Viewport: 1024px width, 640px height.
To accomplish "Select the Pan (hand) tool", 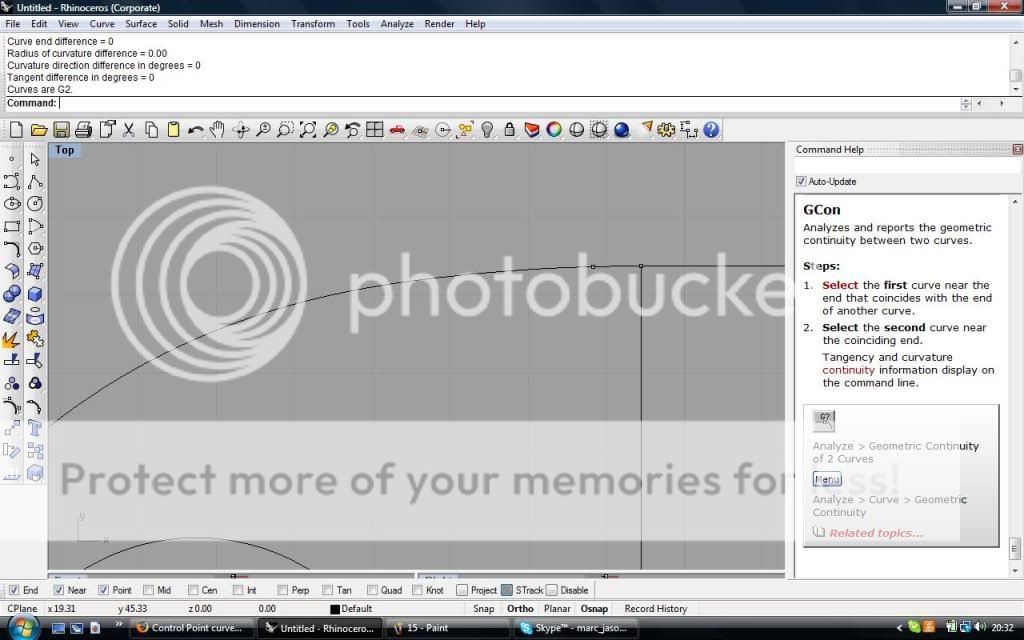I will 217,130.
